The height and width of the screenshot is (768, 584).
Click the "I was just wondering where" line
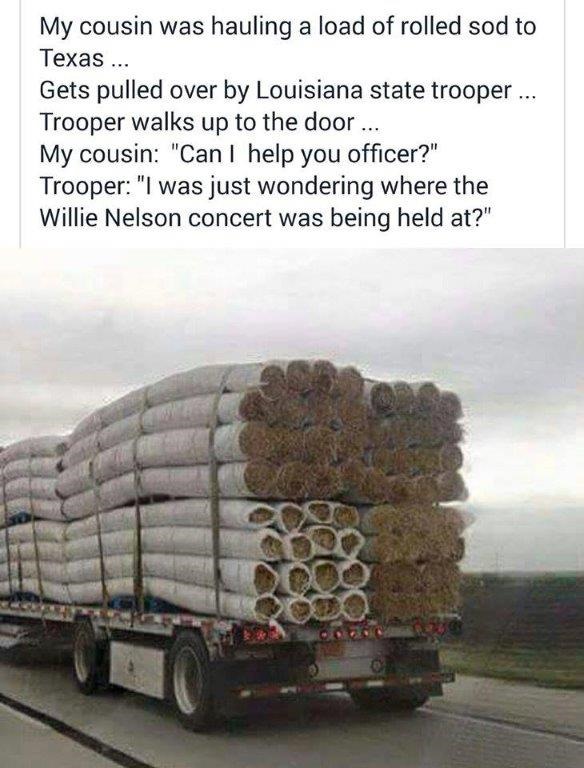point(264,186)
